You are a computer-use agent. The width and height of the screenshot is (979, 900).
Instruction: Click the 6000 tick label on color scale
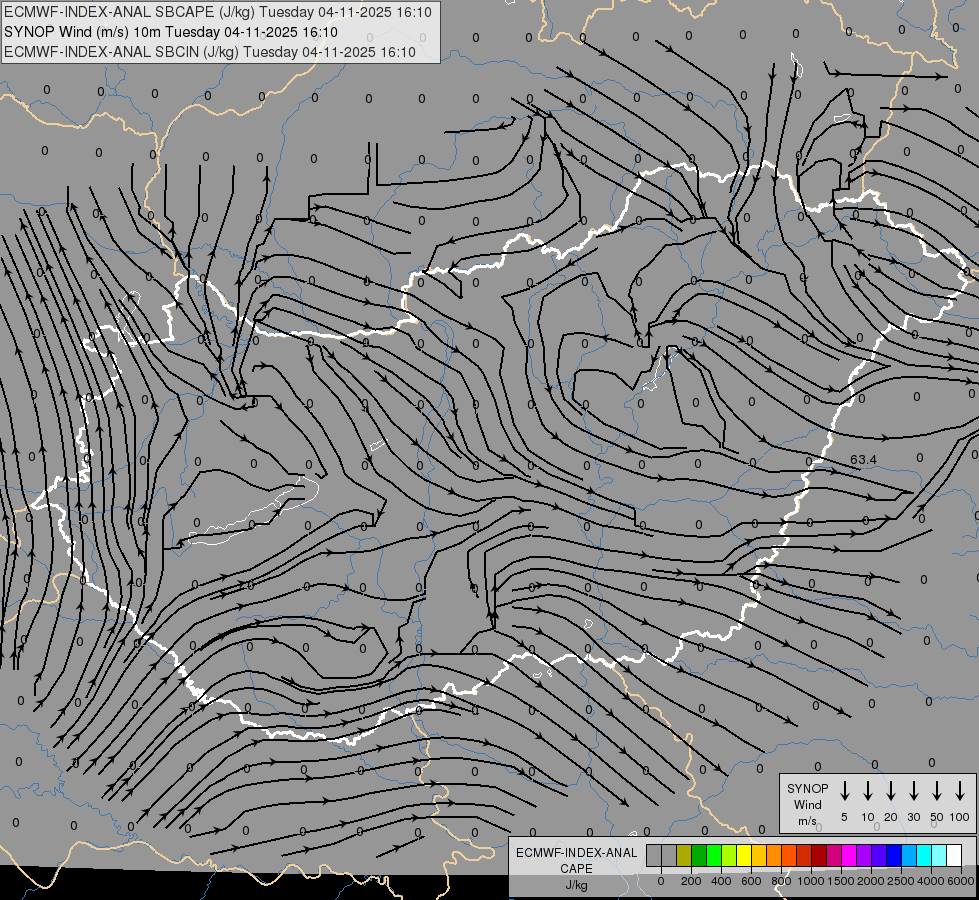click(961, 881)
